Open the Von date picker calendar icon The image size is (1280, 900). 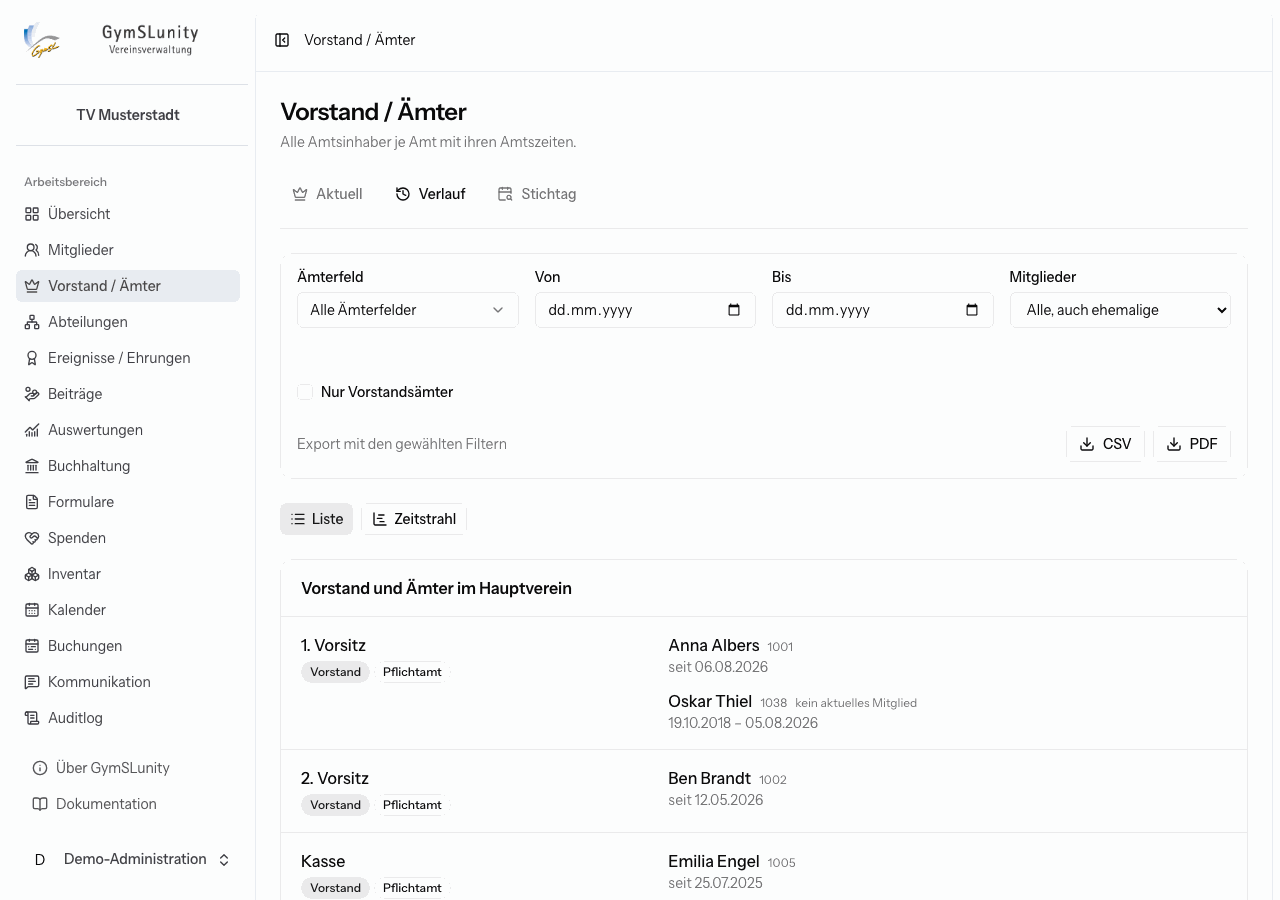(x=734, y=310)
